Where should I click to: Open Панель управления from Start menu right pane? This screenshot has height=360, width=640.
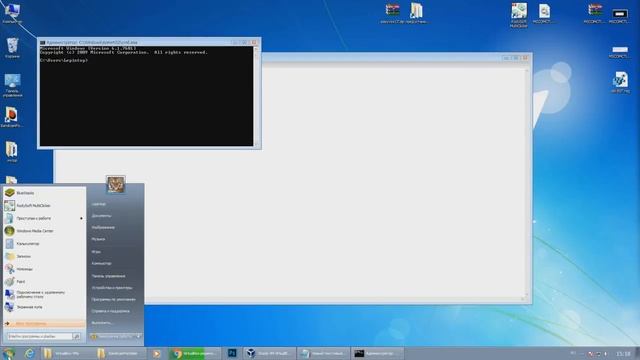pos(108,276)
